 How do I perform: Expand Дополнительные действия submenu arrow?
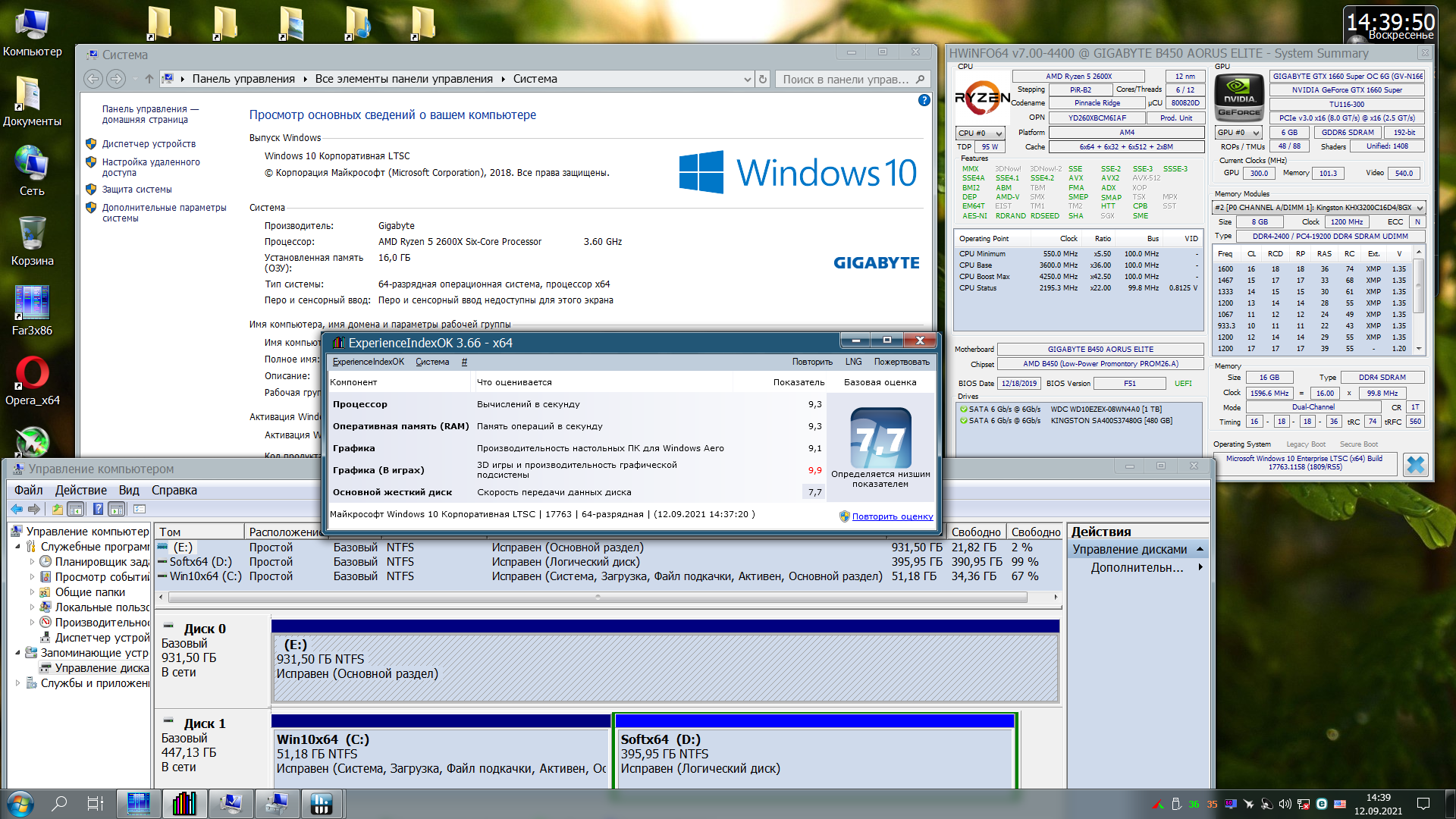coord(1200,567)
